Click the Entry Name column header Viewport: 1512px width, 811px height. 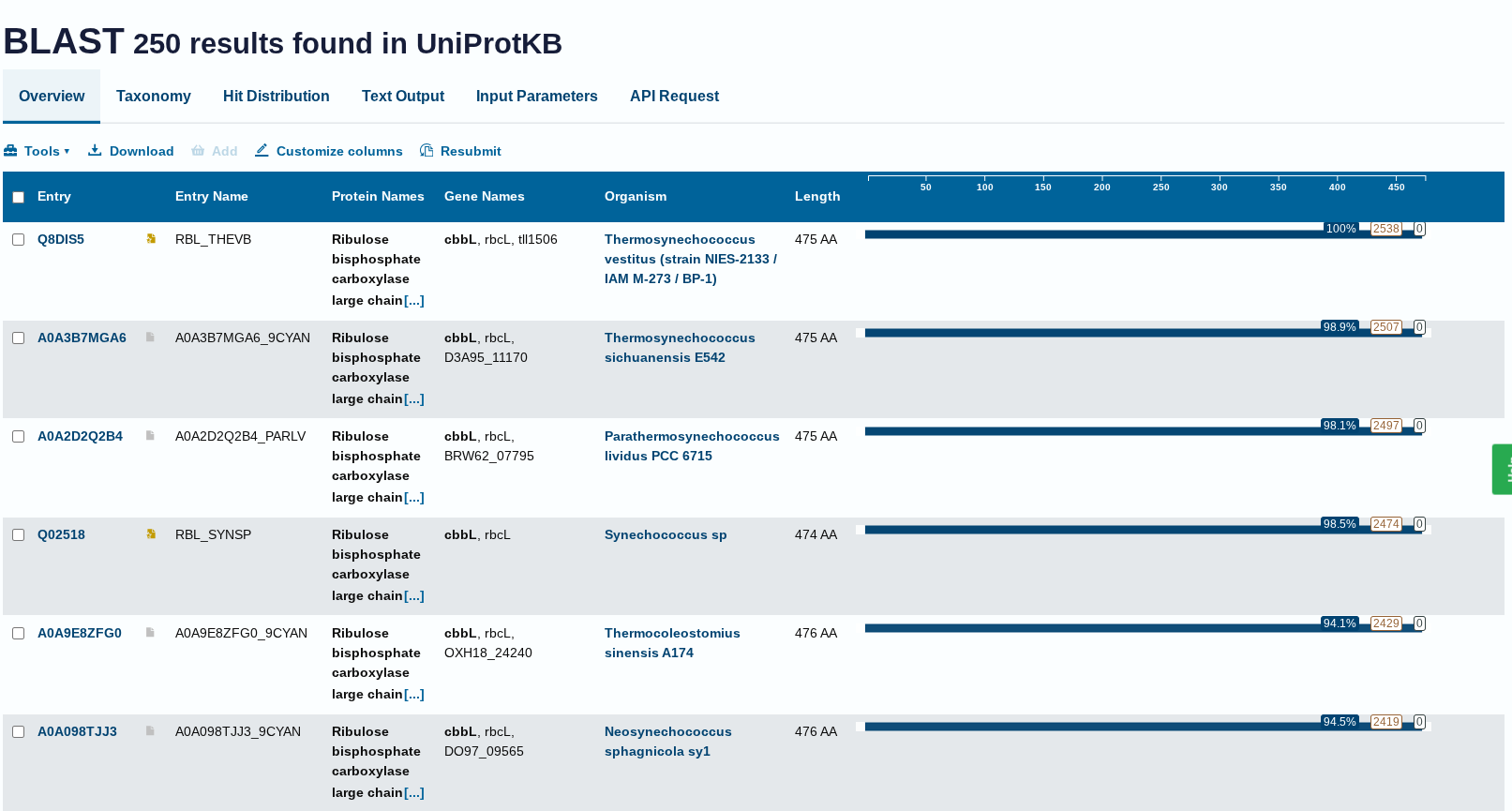[212, 196]
